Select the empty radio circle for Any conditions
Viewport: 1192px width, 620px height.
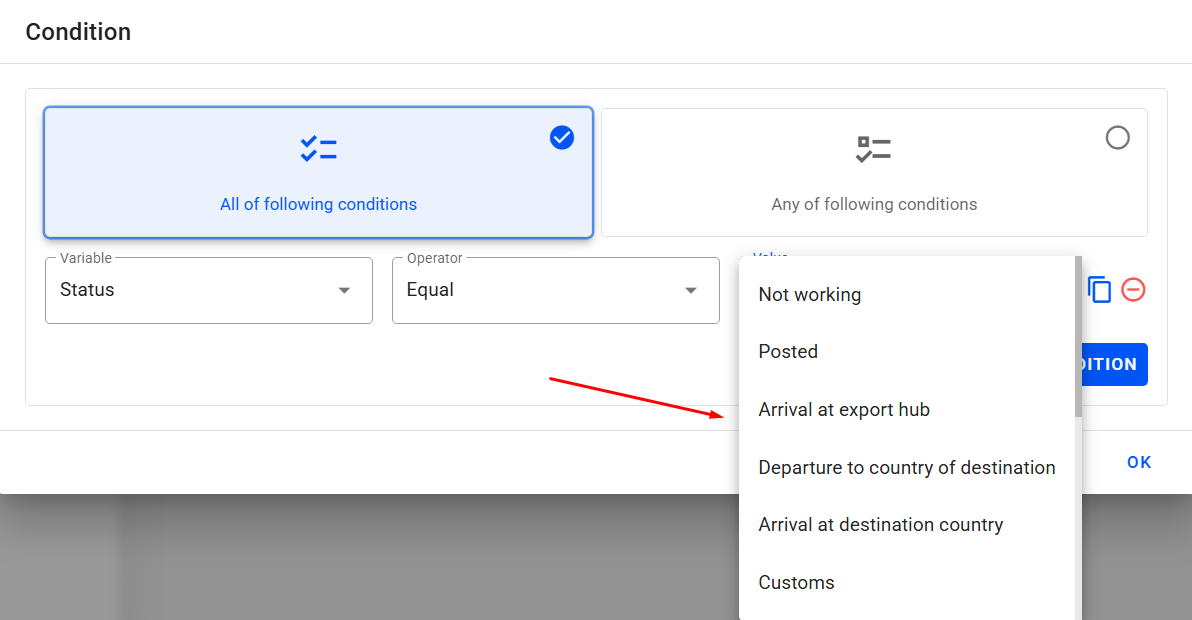click(x=1117, y=138)
